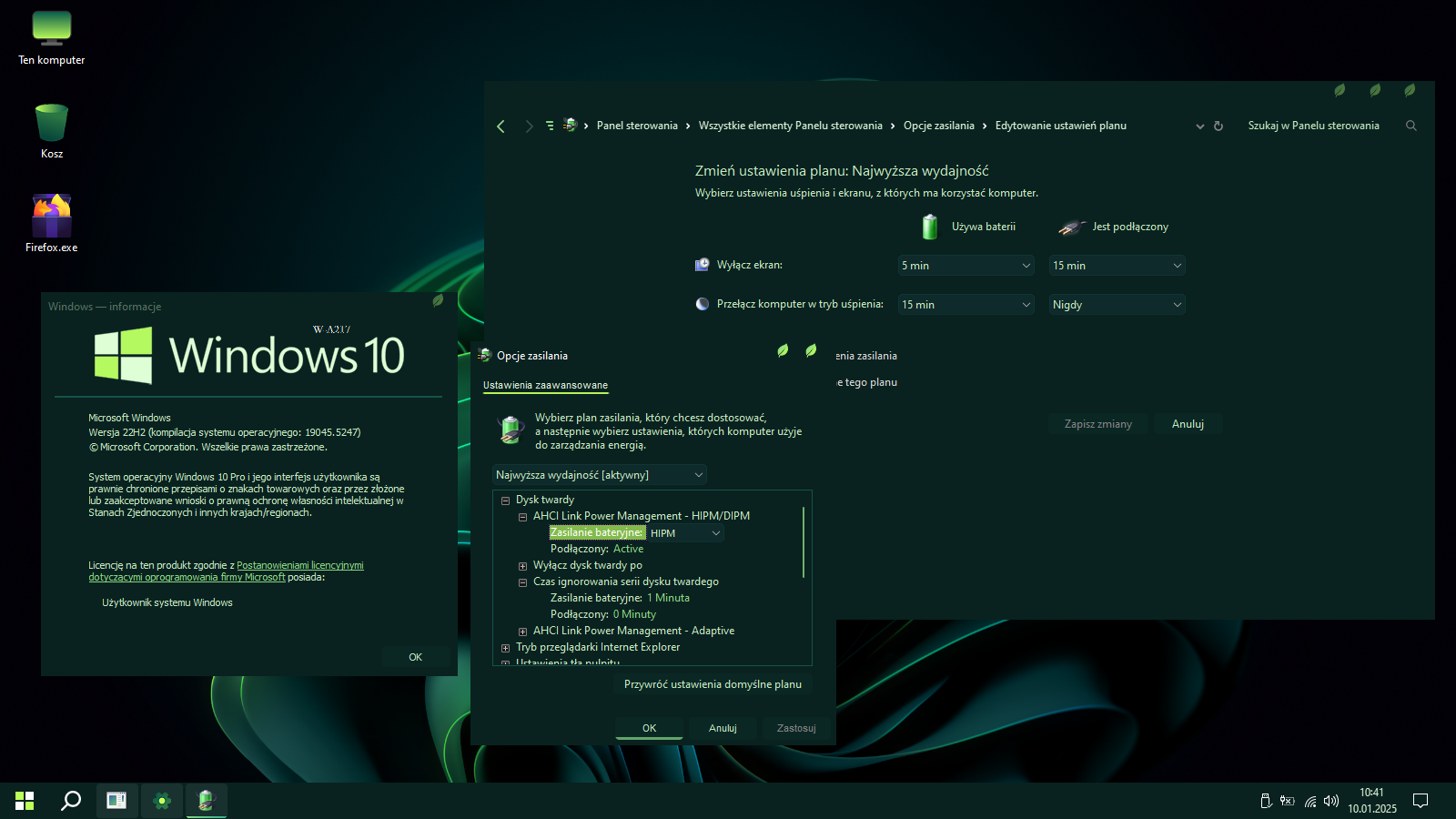This screenshot has width=1456, height=819.
Task: Open 'Najwyższa wydajność [aktywny]' plan dropdown
Action: click(x=600, y=475)
